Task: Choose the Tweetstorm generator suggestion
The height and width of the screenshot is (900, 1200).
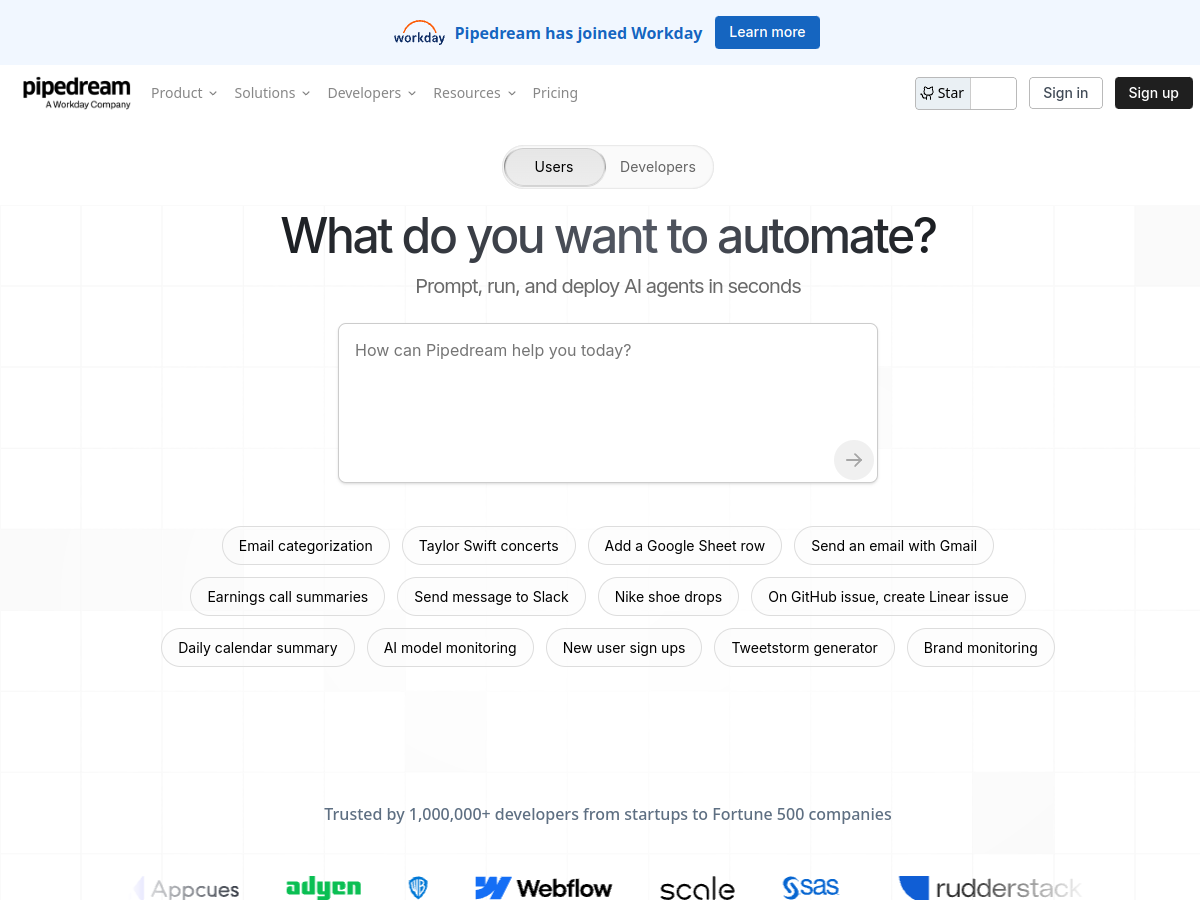Action: tap(804, 648)
